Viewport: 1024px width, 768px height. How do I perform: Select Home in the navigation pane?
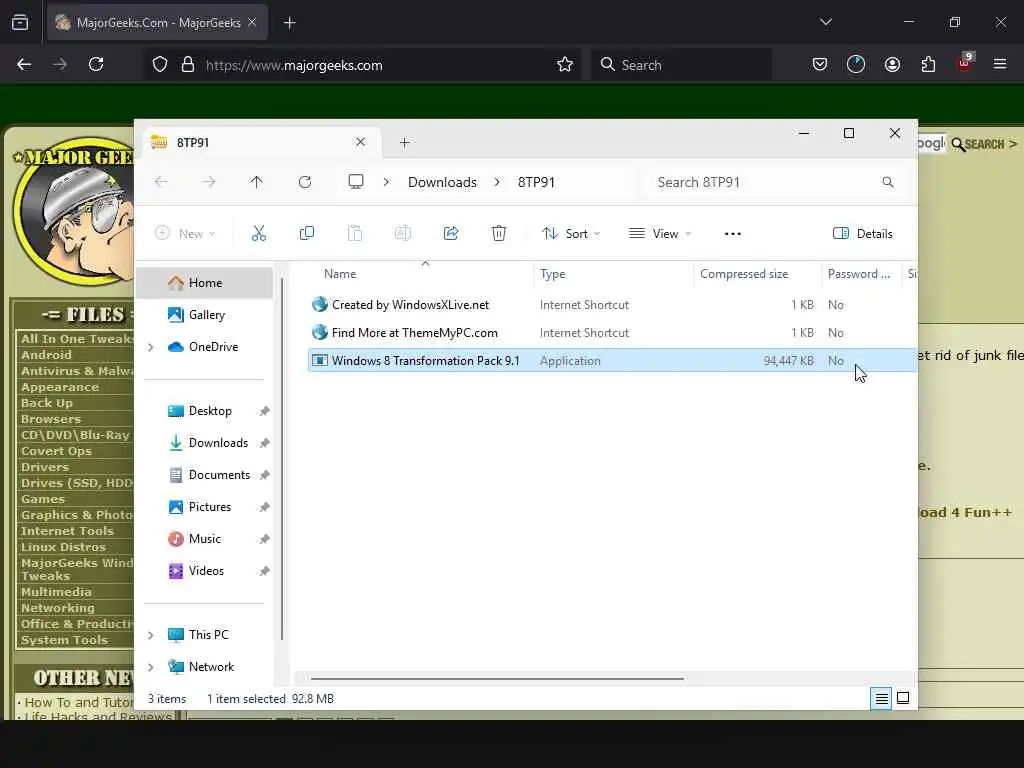tap(204, 283)
